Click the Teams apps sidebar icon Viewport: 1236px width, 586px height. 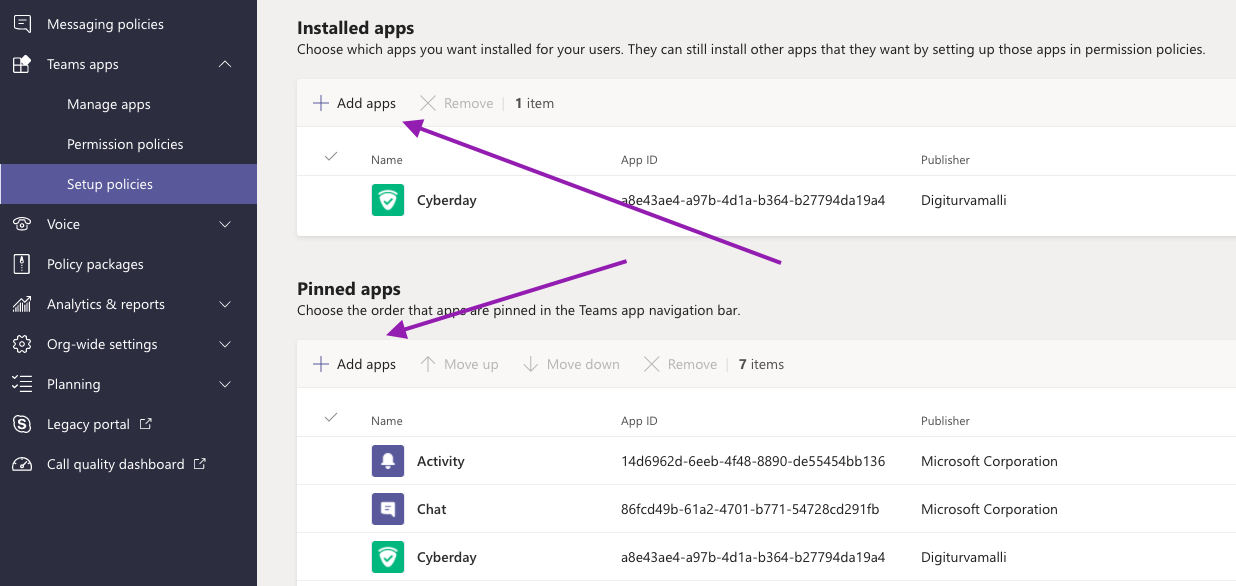[22, 64]
